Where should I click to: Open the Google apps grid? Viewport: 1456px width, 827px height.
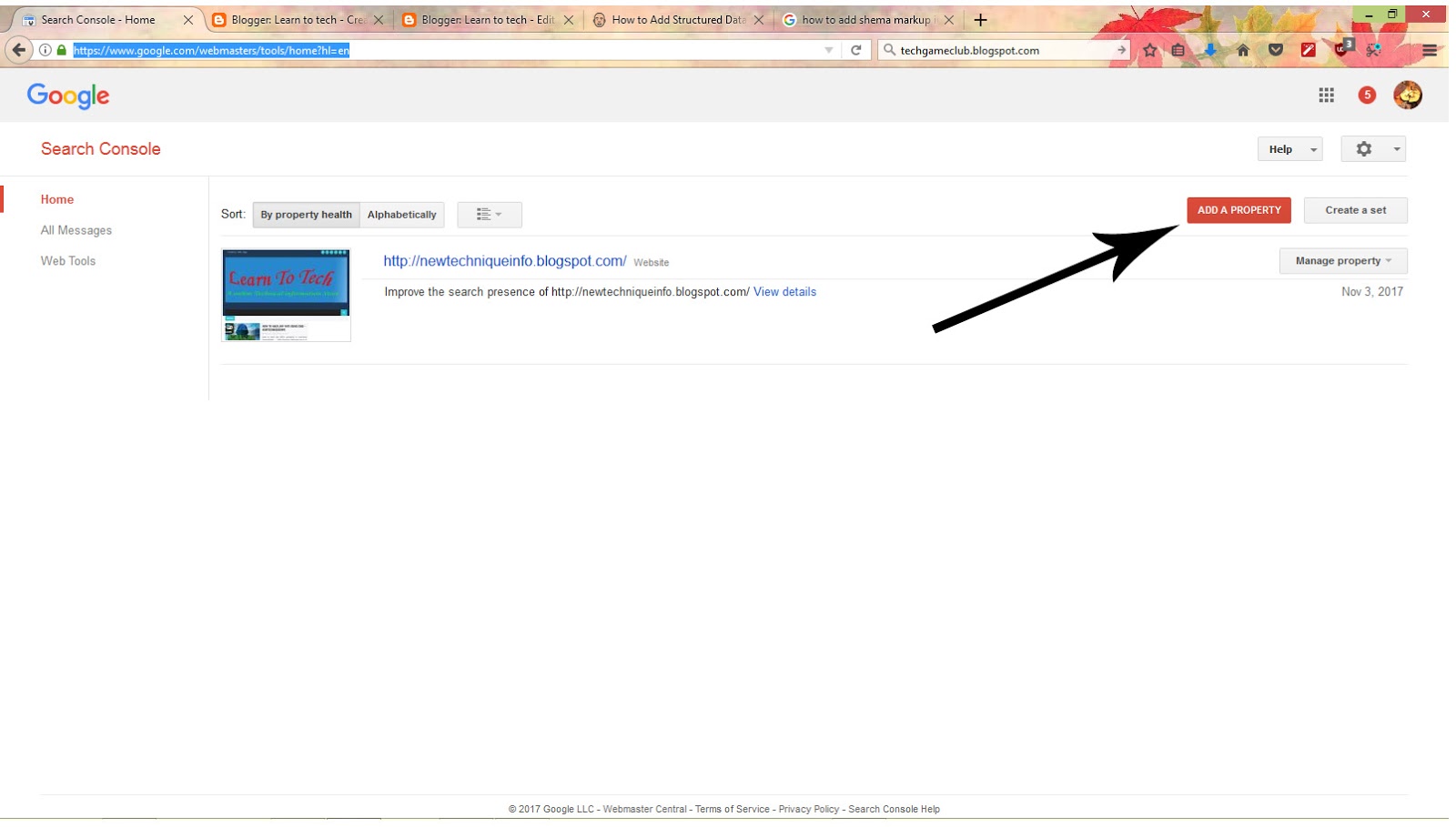tap(1326, 95)
